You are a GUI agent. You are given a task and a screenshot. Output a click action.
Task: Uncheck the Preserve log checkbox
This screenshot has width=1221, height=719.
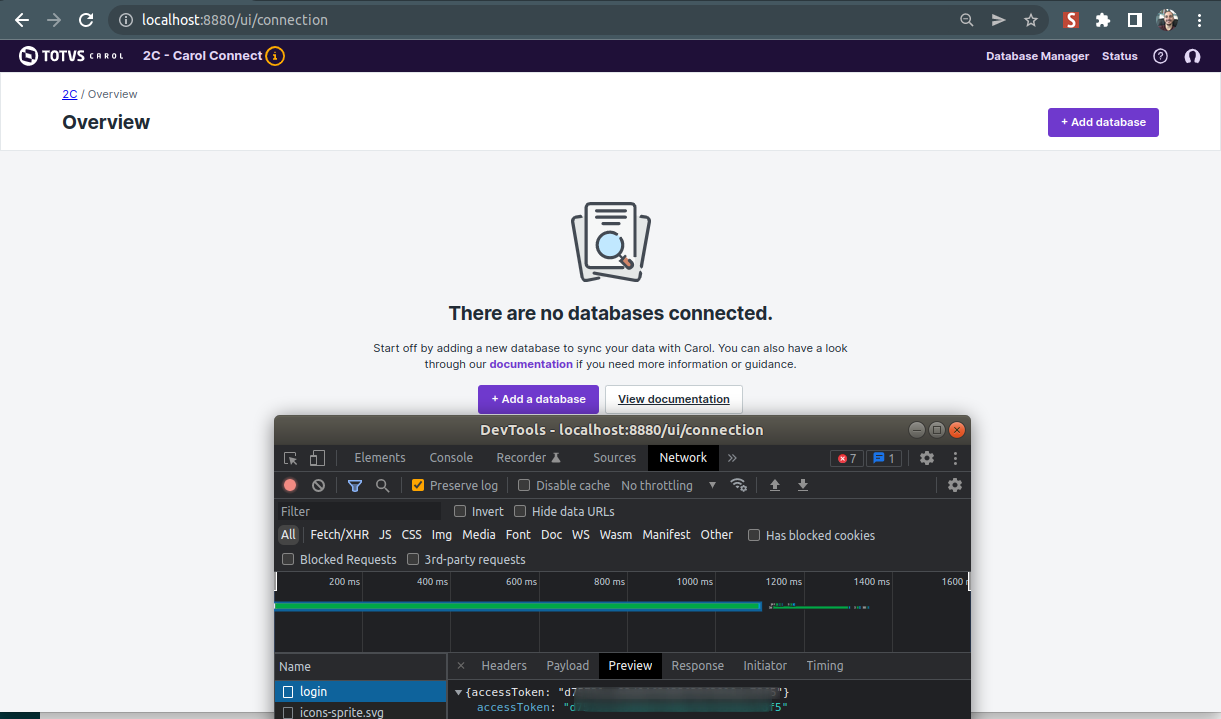click(x=418, y=485)
